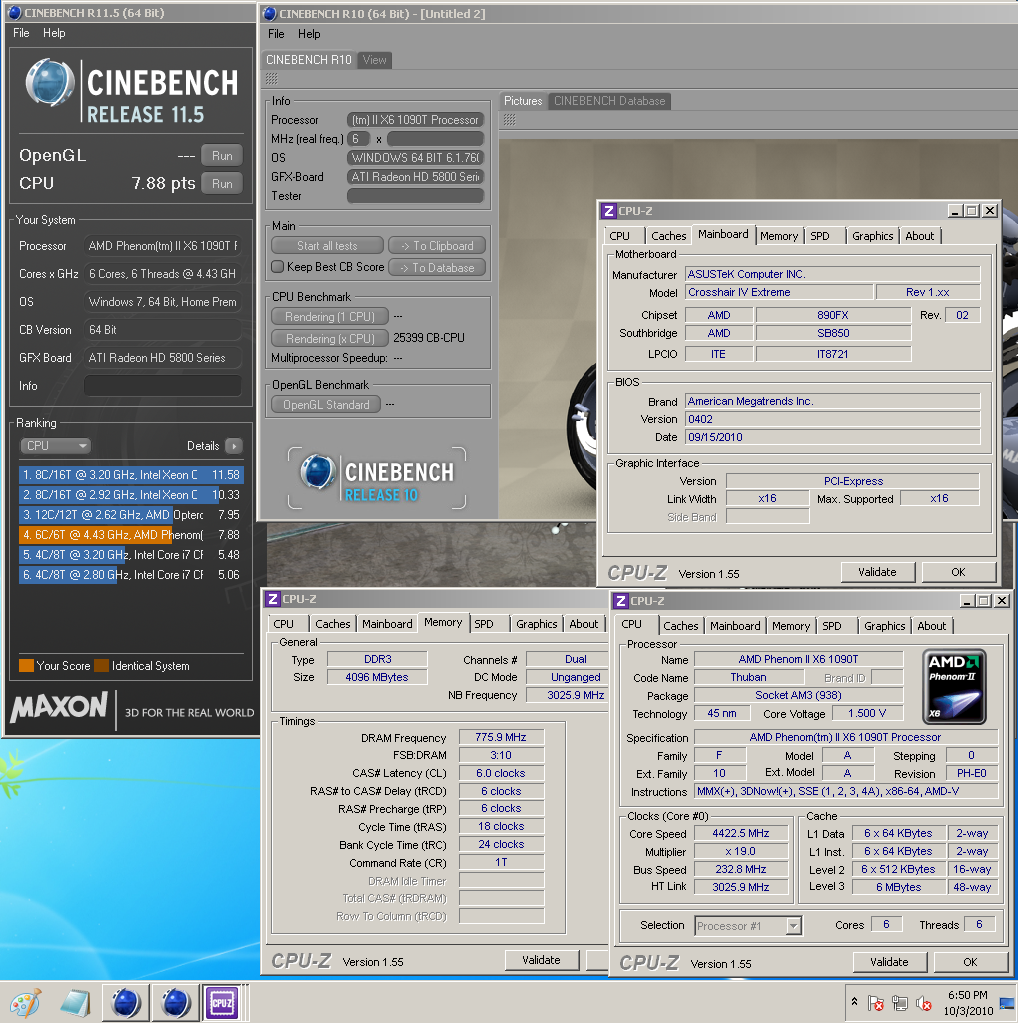Click Tester input field in Info group
Viewport: 1018px width, 1023px height.
[415, 196]
